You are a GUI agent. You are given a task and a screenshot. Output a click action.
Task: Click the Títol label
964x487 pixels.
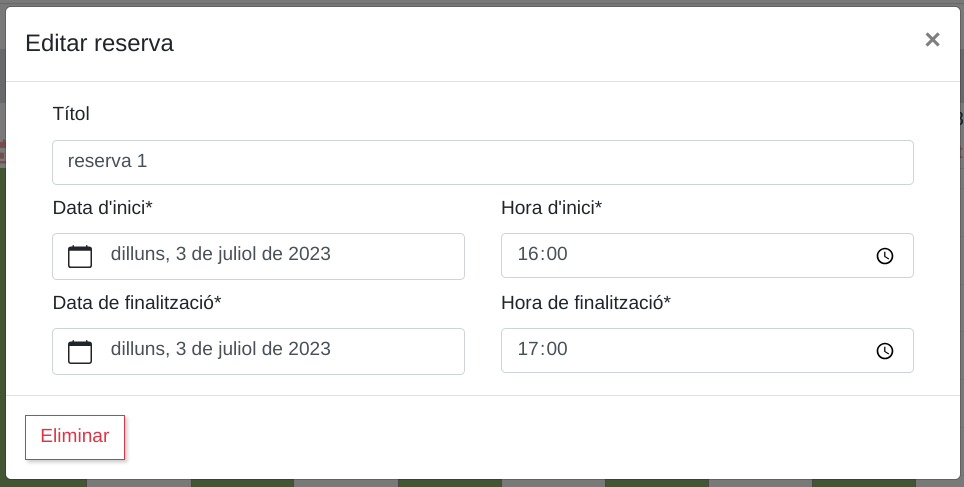click(x=71, y=114)
